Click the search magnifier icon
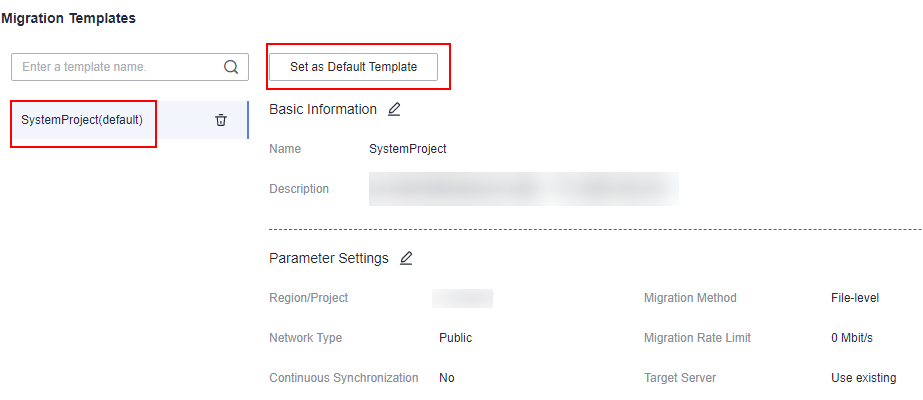This screenshot has width=923, height=400. click(231, 67)
